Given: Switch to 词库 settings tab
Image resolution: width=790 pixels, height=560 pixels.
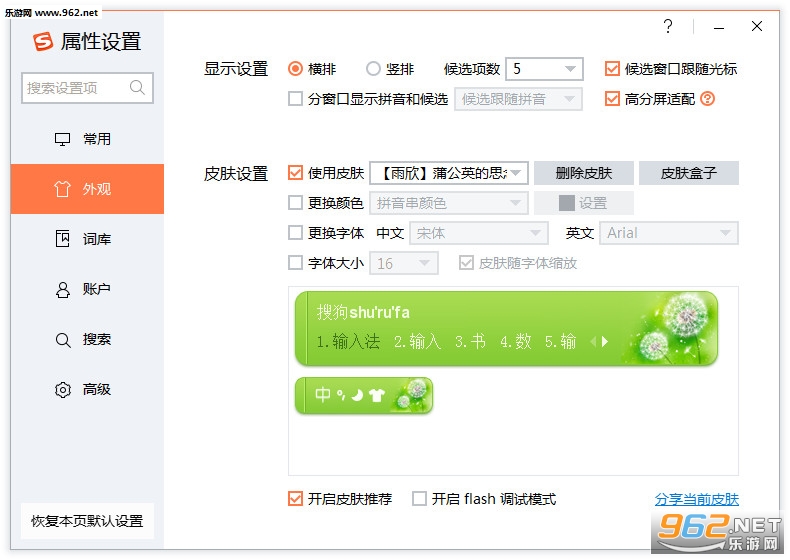Looking at the screenshot, I should point(87,239).
